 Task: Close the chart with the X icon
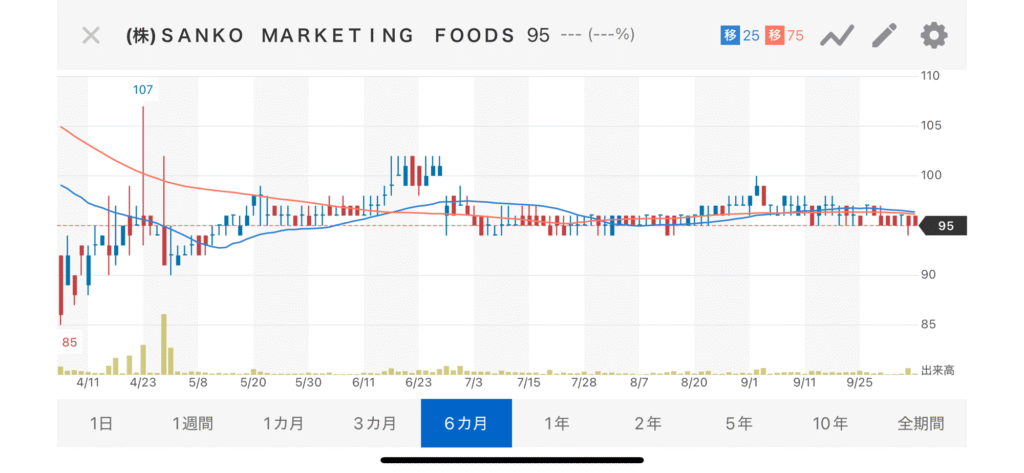(x=91, y=36)
